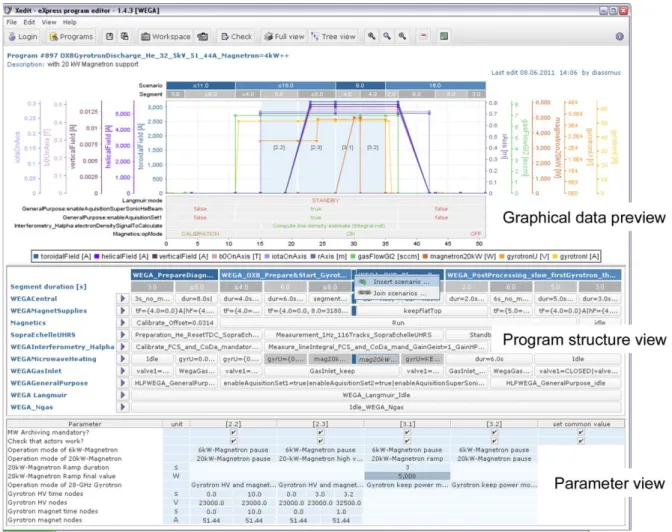Image resolution: width=672 pixels, height=532 pixels.
Task: Click the leftmost magnifier zoom icon
Action: (372, 36)
